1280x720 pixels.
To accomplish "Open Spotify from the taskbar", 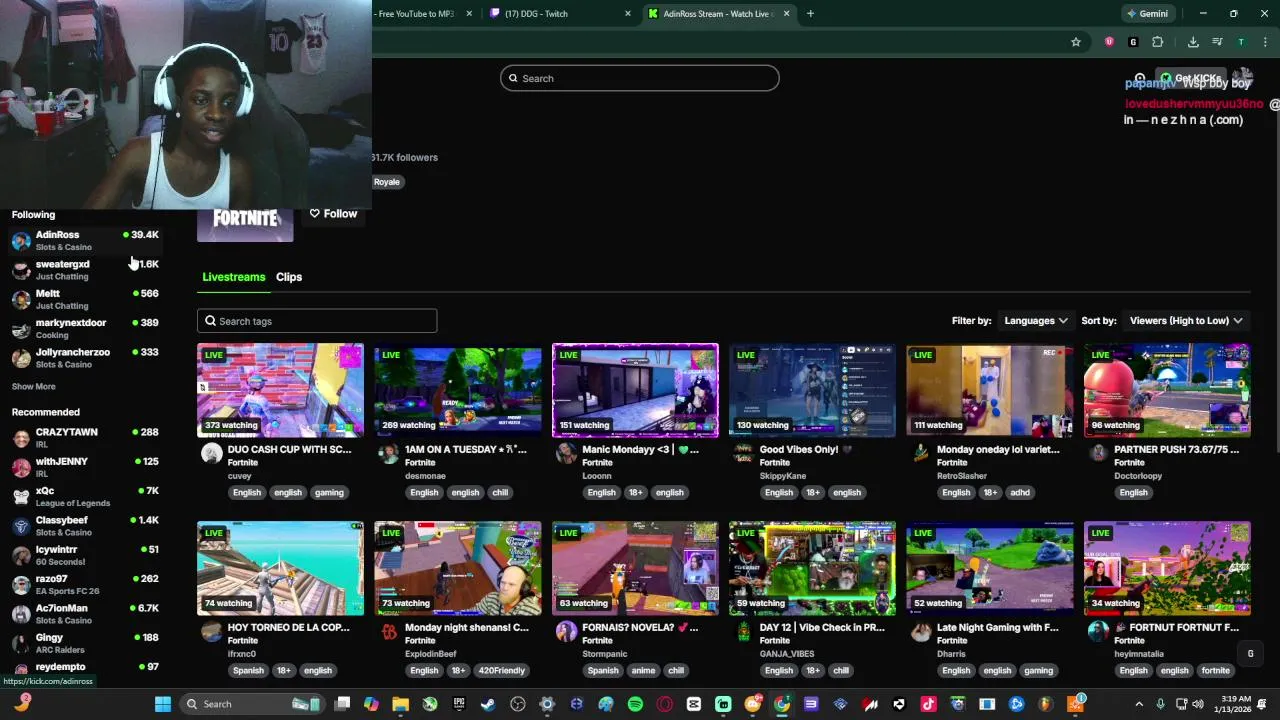I will (635, 704).
